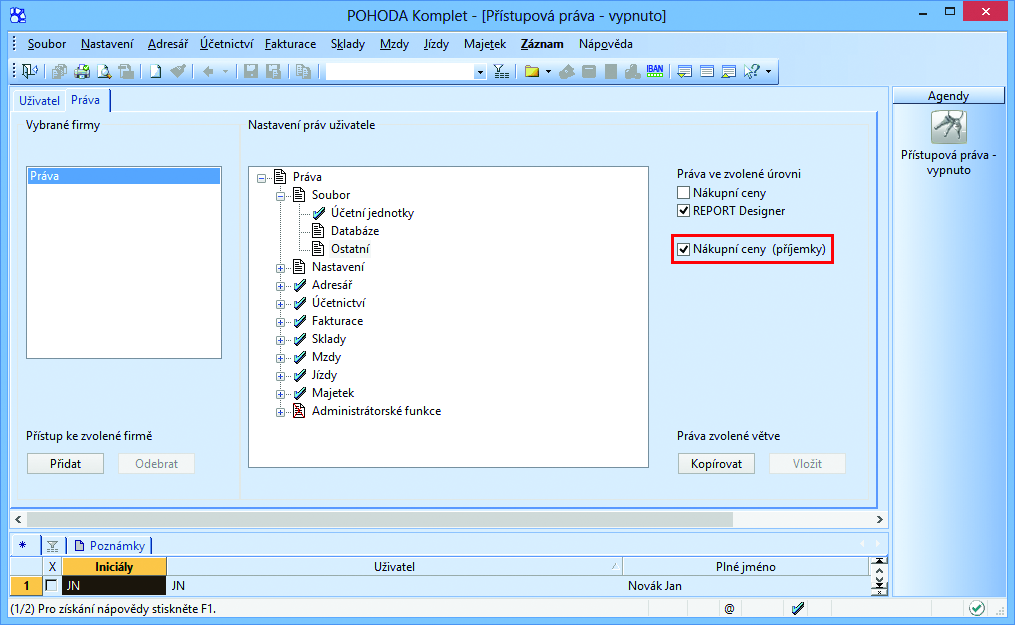Click the duplicate pages icon in toolbar
Image resolution: width=1015 pixels, height=625 pixels.
(60, 71)
